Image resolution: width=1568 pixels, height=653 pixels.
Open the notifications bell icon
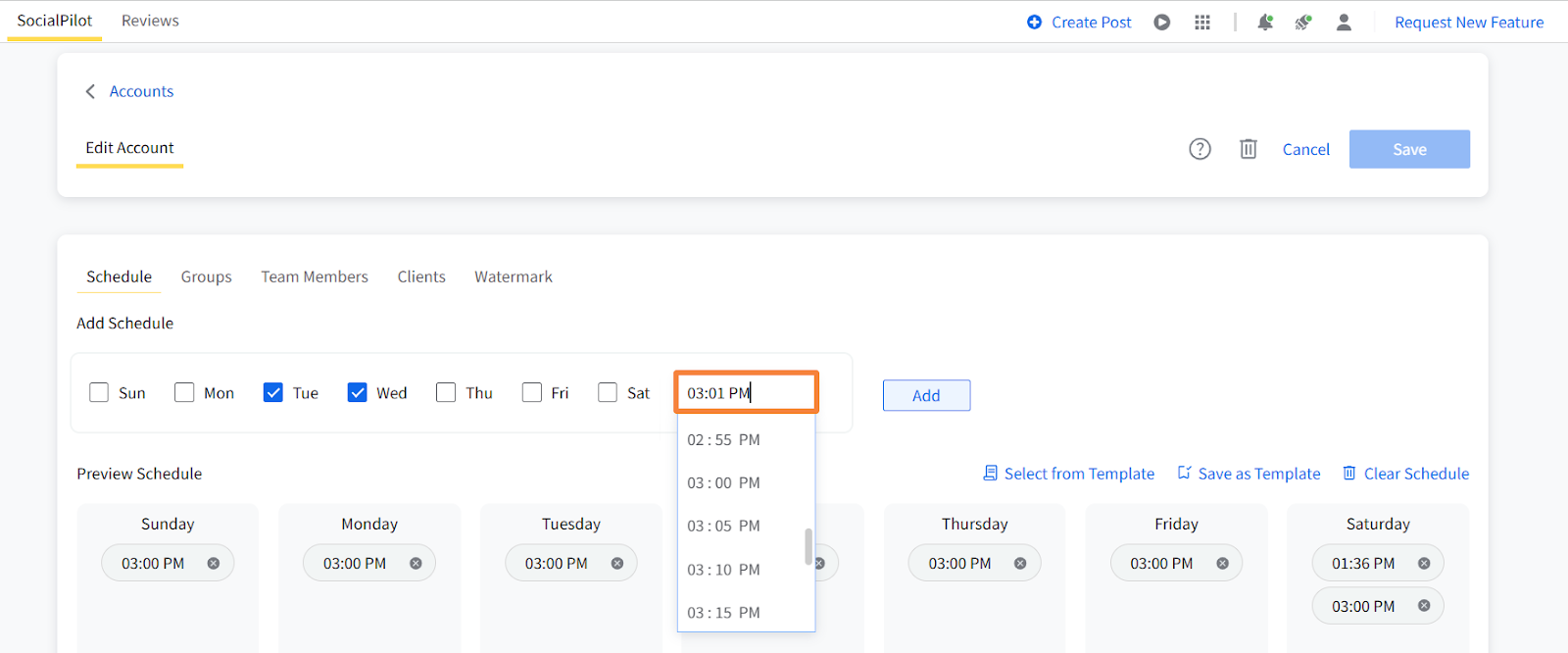click(1265, 22)
